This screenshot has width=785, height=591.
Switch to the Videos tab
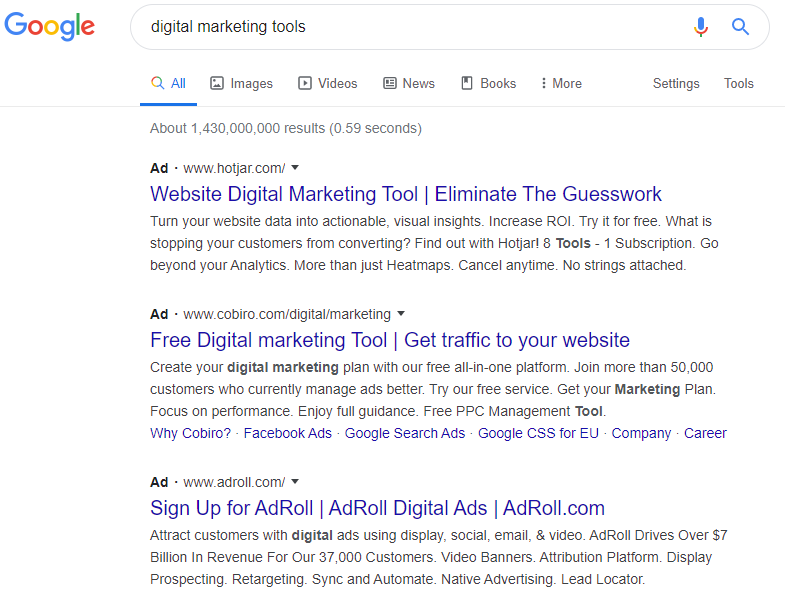tap(327, 84)
